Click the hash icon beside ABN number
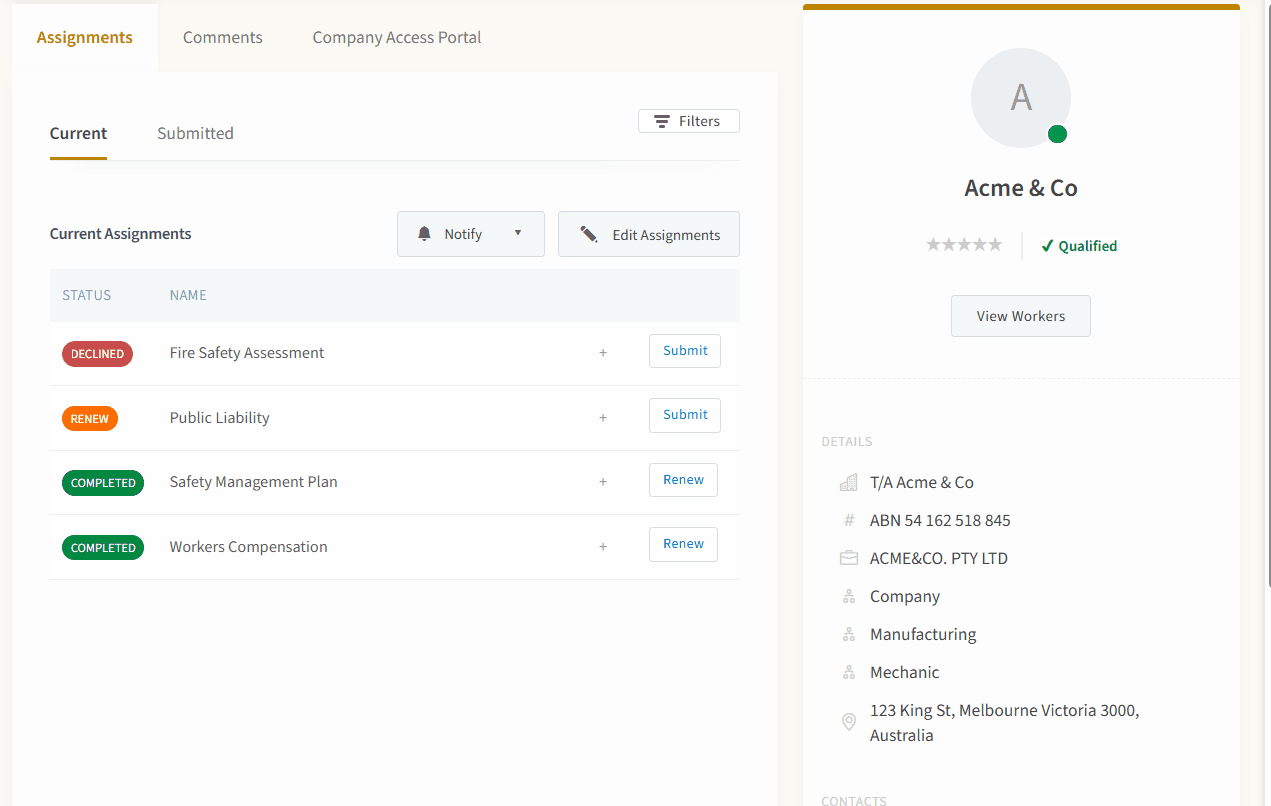 pos(849,520)
